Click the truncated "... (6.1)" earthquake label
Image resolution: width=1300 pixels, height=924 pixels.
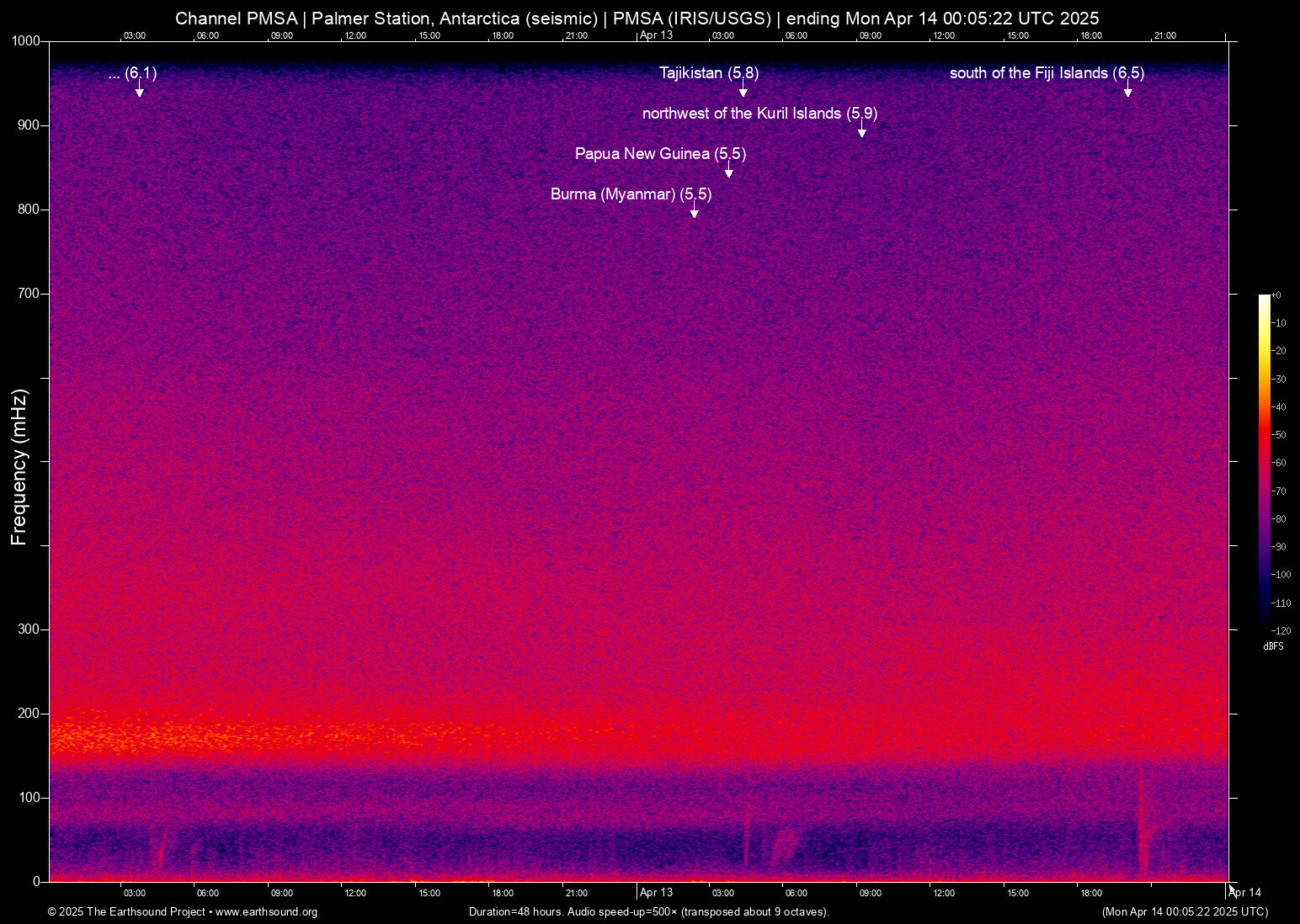(132, 73)
